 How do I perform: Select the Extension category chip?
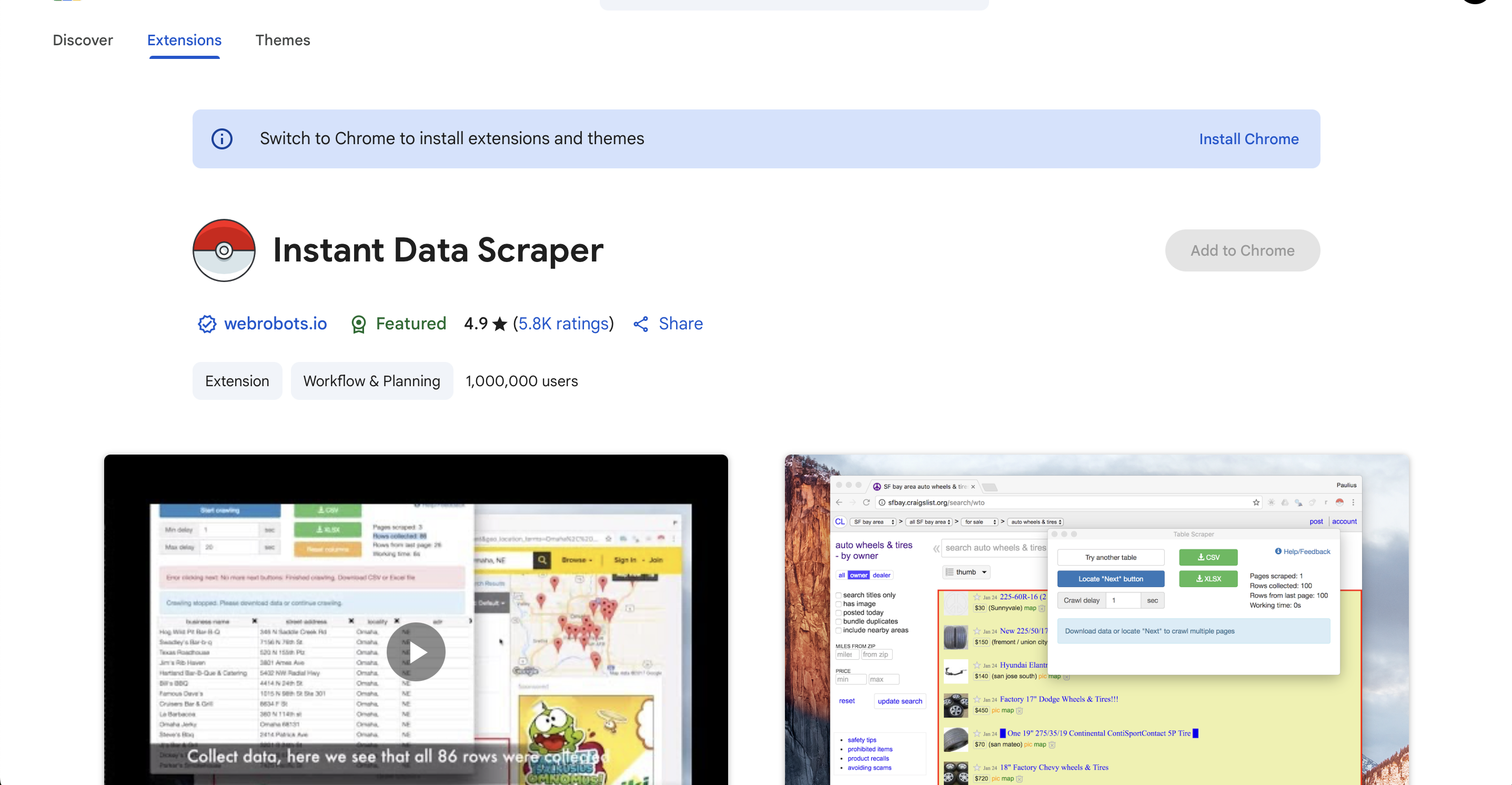click(237, 381)
